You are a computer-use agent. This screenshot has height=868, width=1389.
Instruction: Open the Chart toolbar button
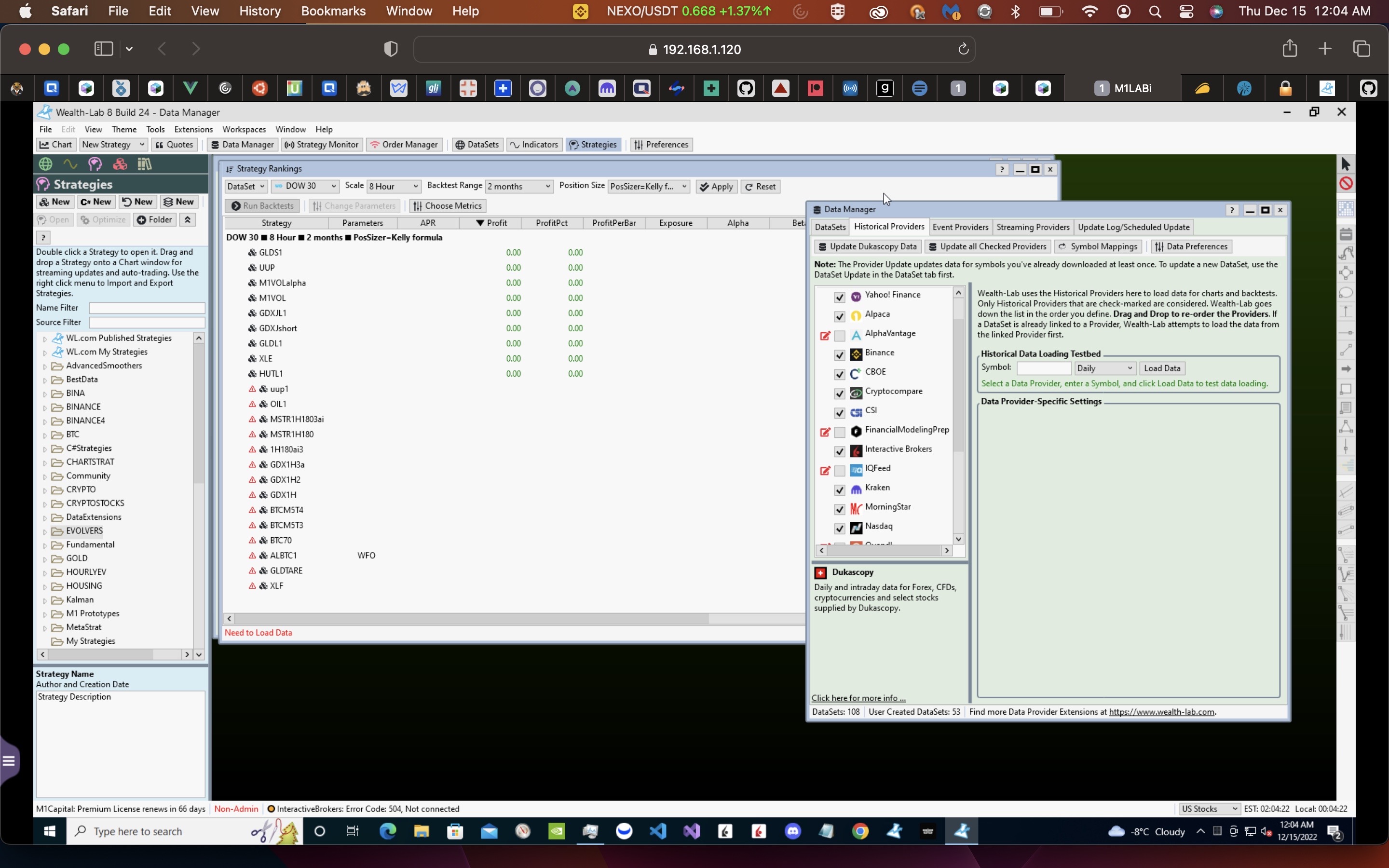[x=55, y=145]
